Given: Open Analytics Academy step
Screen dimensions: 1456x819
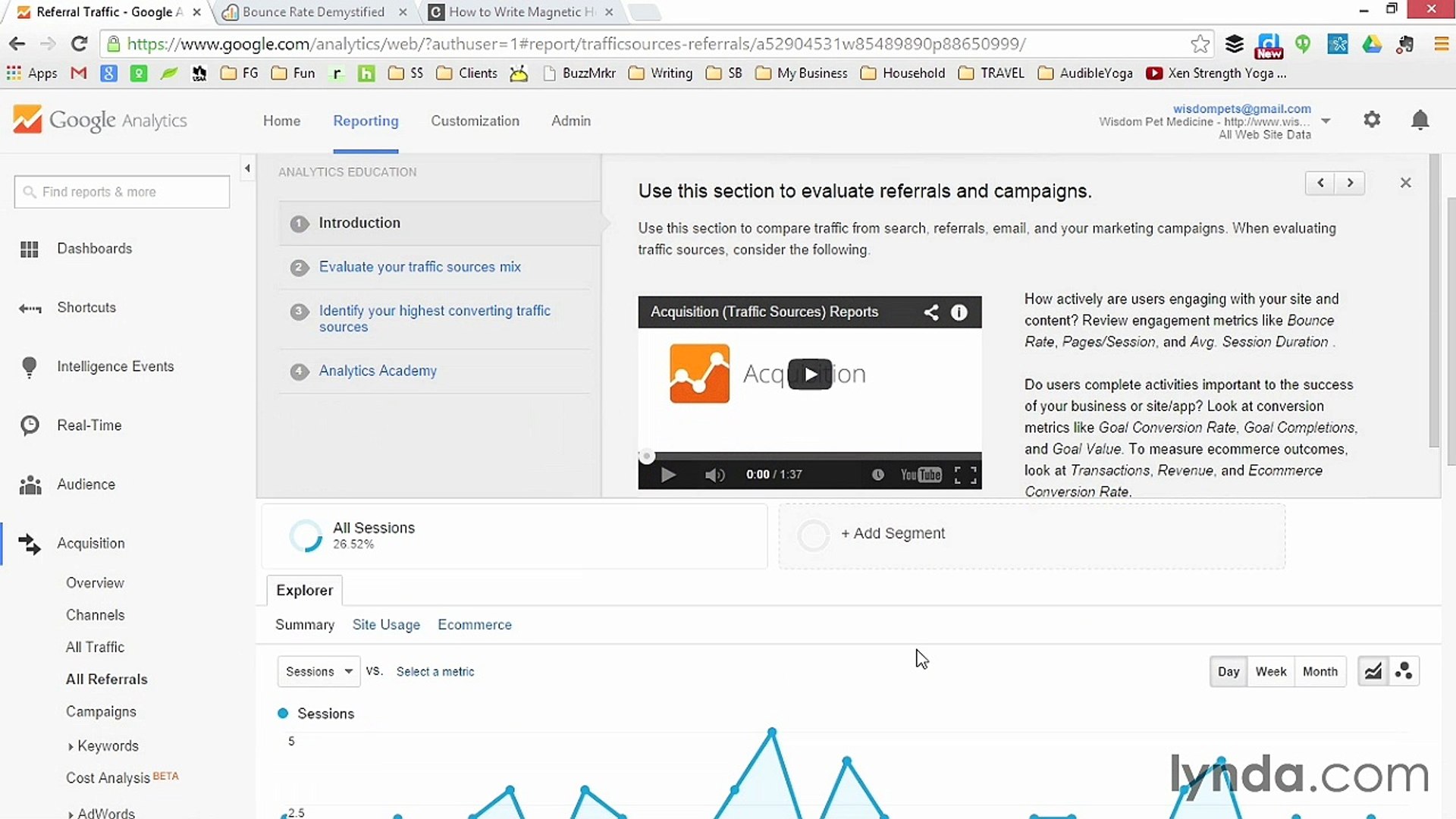Looking at the screenshot, I should (378, 371).
